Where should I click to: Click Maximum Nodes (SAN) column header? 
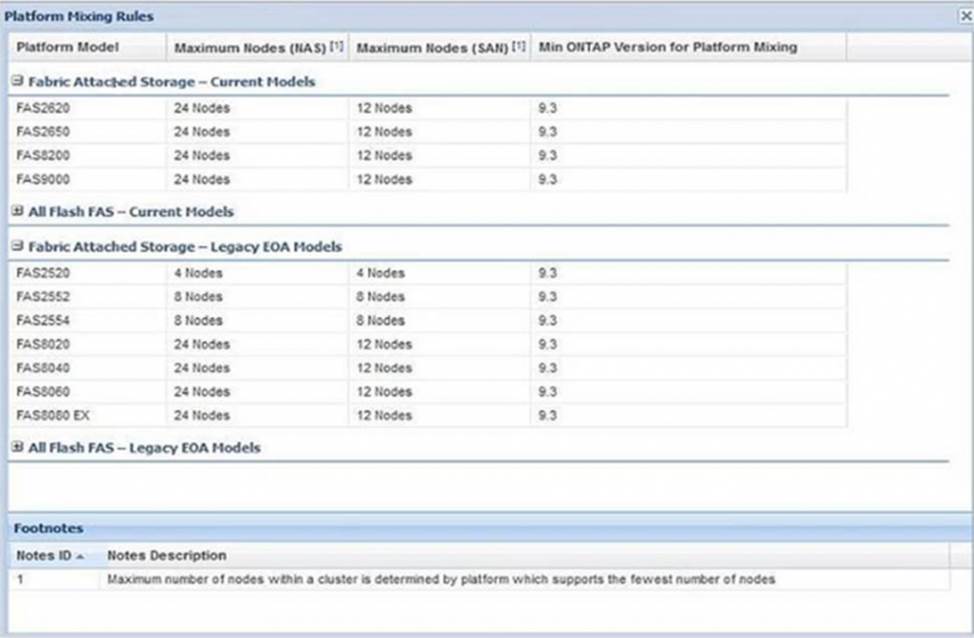433,47
